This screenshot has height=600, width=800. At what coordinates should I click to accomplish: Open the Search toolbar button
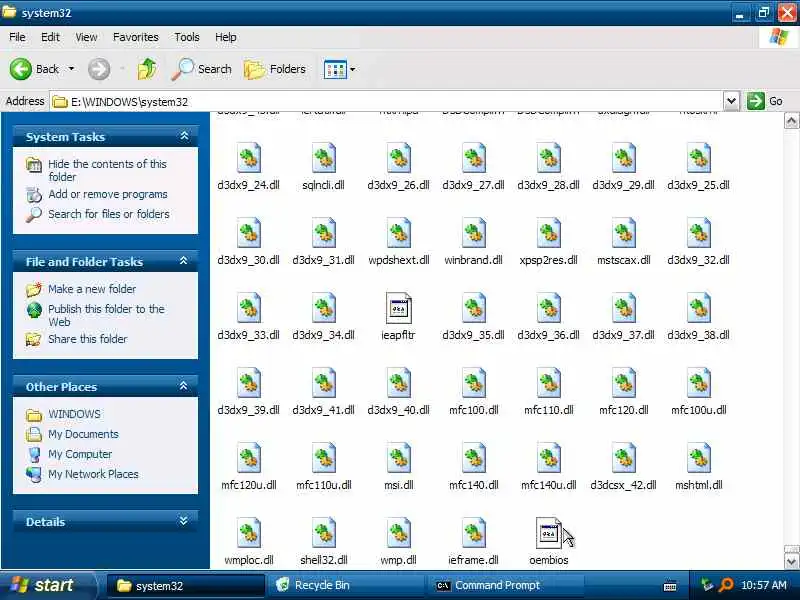pyautogui.click(x=202, y=69)
